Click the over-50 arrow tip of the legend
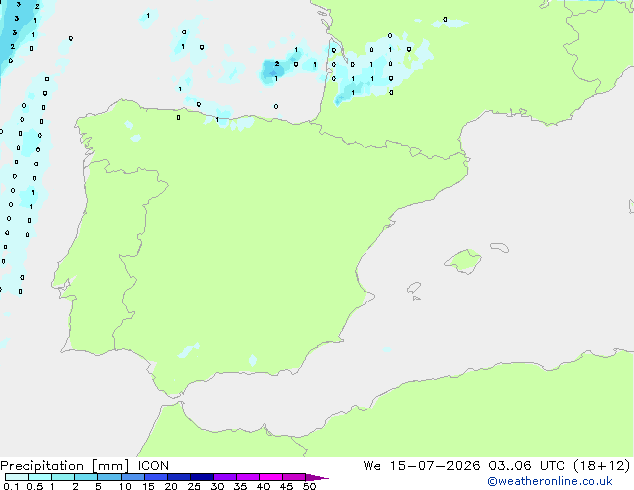The image size is (634, 490). click(317, 477)
